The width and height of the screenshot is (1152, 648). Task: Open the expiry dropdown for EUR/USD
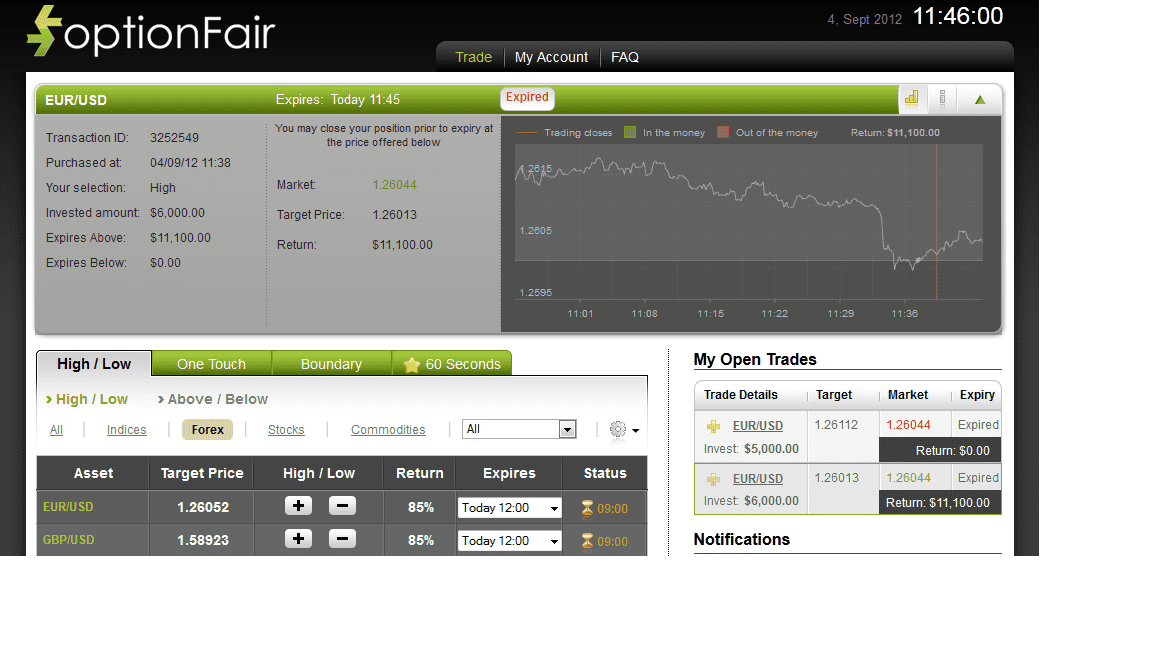(x=509, y=506)
